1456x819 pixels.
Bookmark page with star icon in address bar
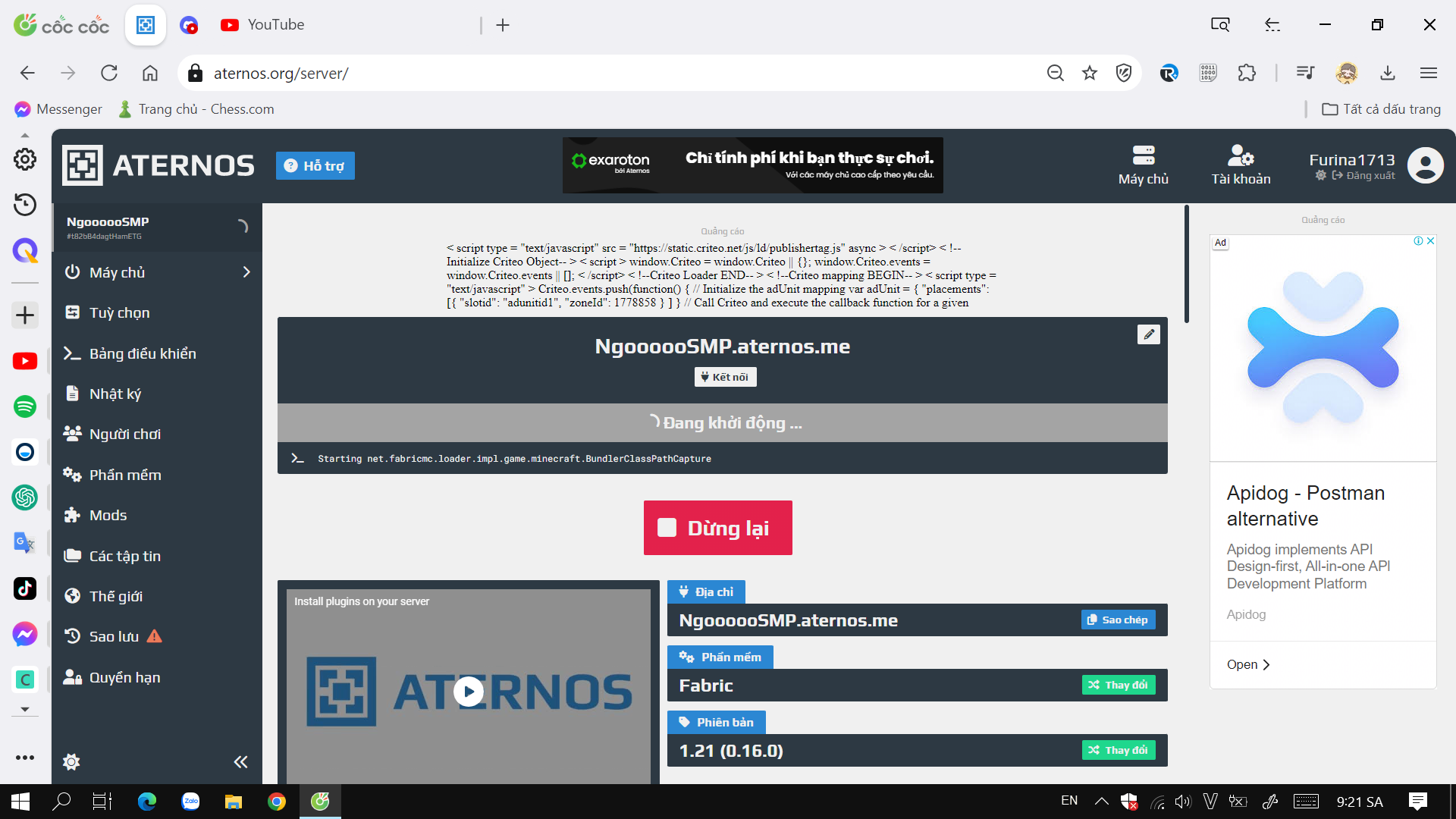pyautogui.click(x=1090, y=73)
